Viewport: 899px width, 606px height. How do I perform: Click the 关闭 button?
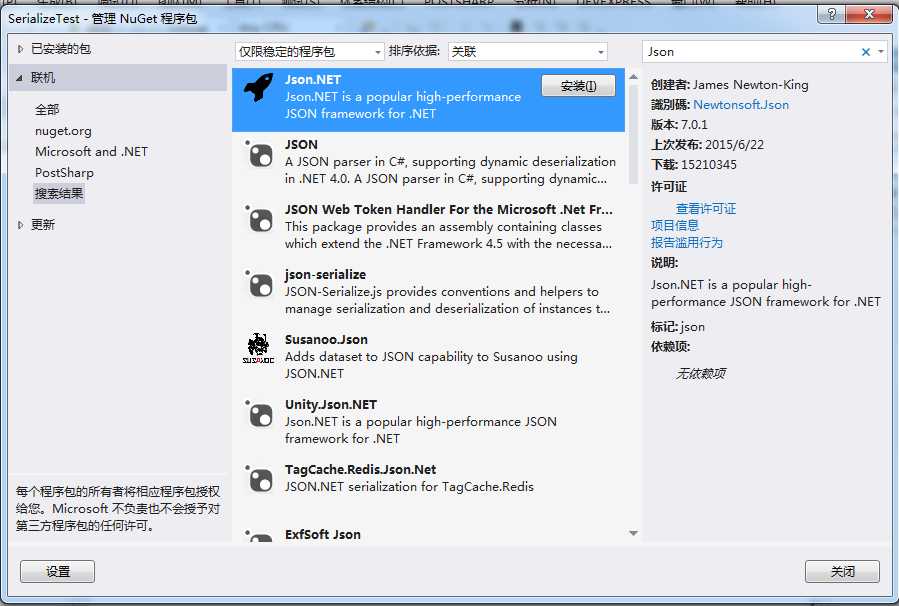(842, 571)
